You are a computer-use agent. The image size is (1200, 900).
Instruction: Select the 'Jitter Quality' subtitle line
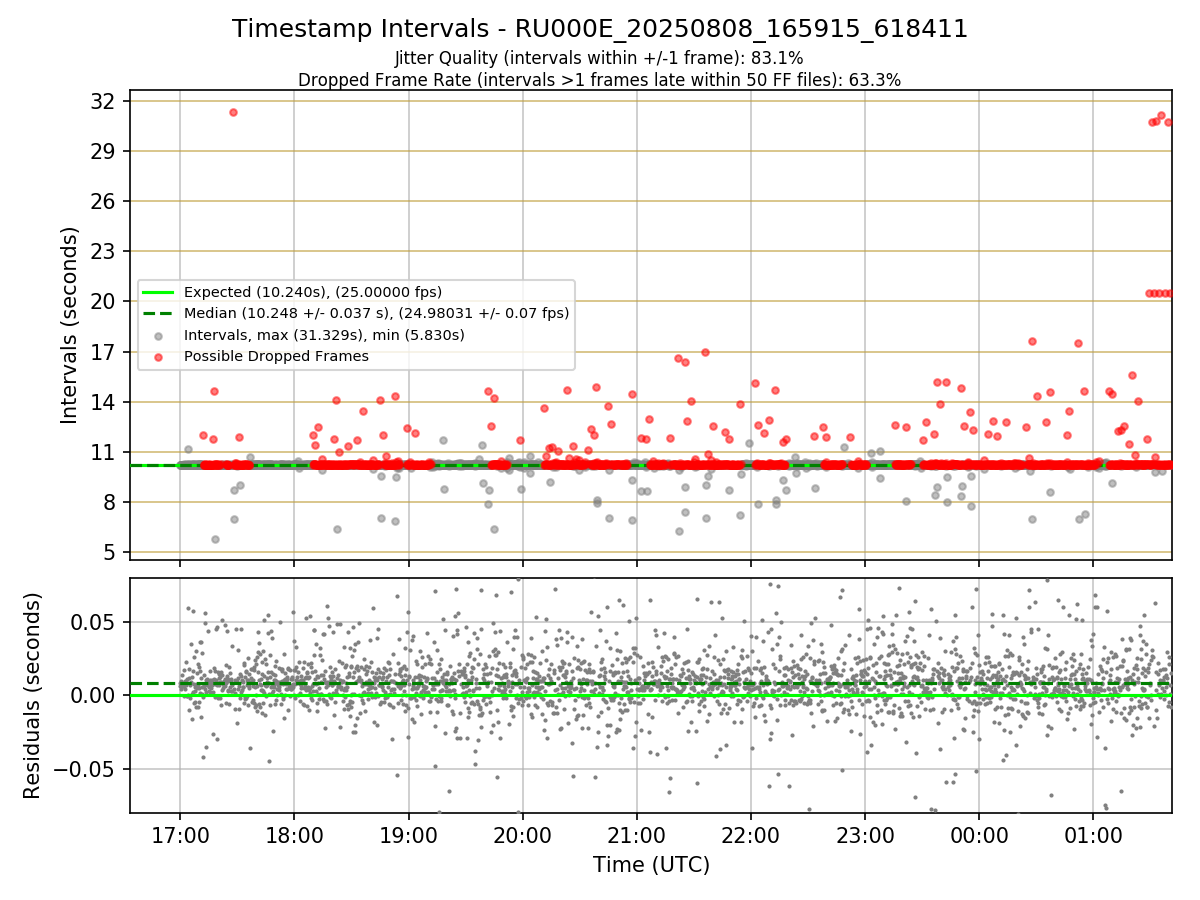pos(600,58)
